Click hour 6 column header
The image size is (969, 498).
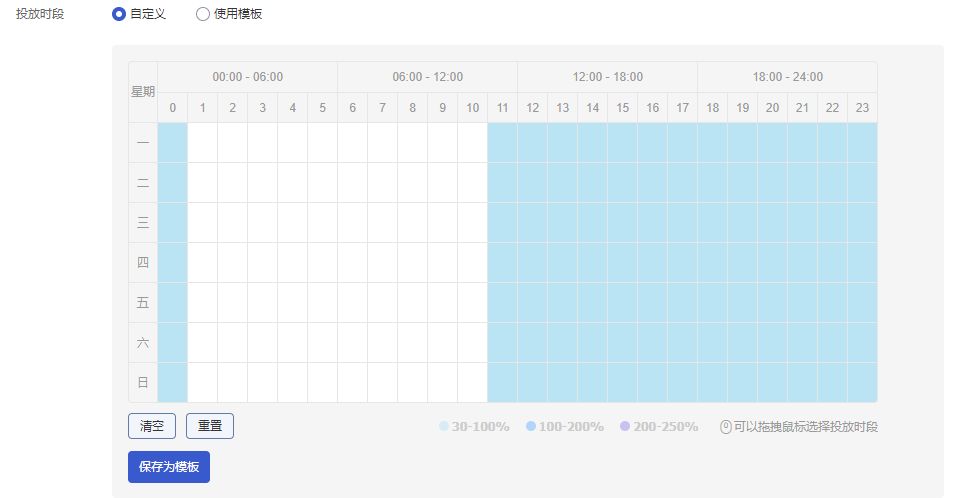point(352,108)
